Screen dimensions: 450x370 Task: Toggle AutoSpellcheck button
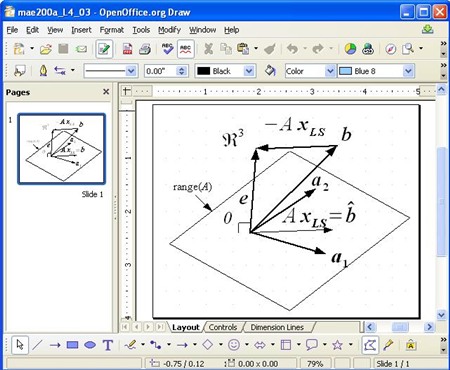point(185,49)
